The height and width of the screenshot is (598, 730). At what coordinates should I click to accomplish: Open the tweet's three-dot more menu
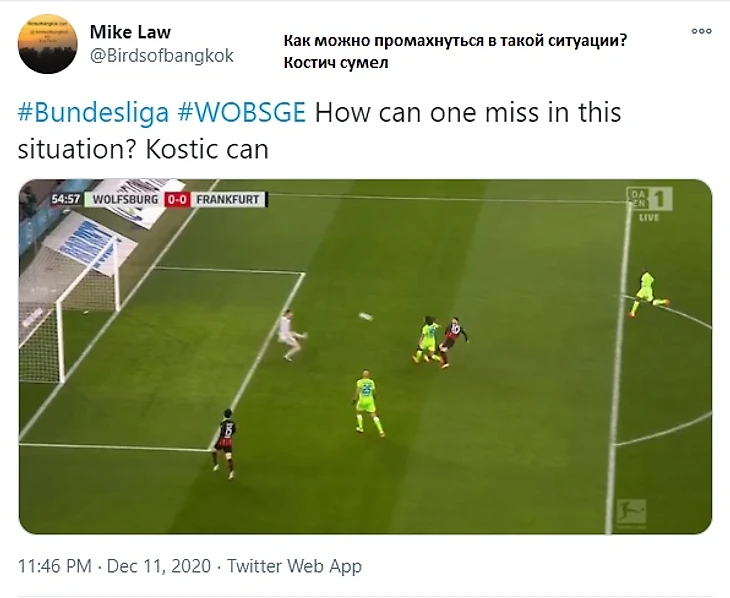coord(701,31)
